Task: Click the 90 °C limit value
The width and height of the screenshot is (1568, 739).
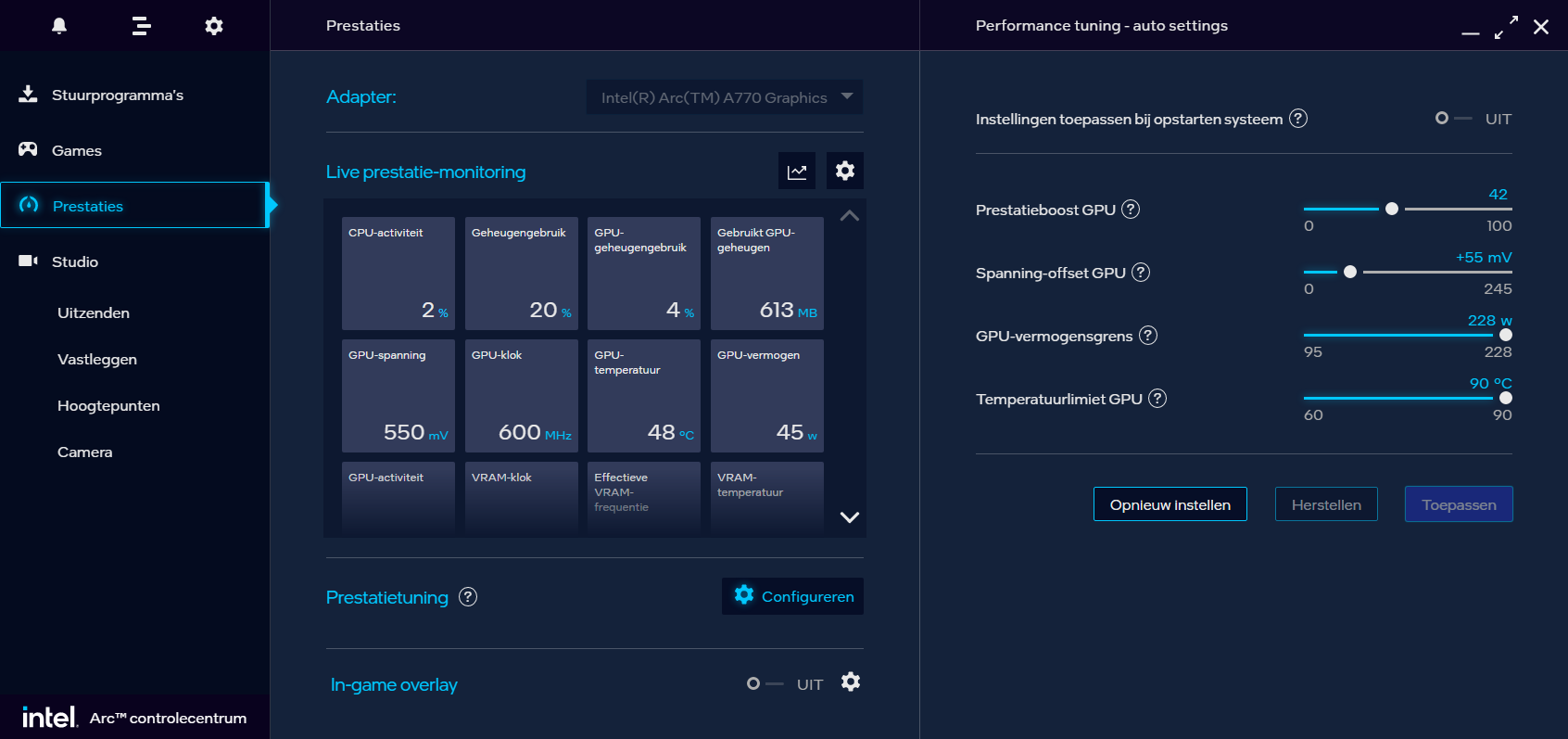Action: [x=1491, y=384]
